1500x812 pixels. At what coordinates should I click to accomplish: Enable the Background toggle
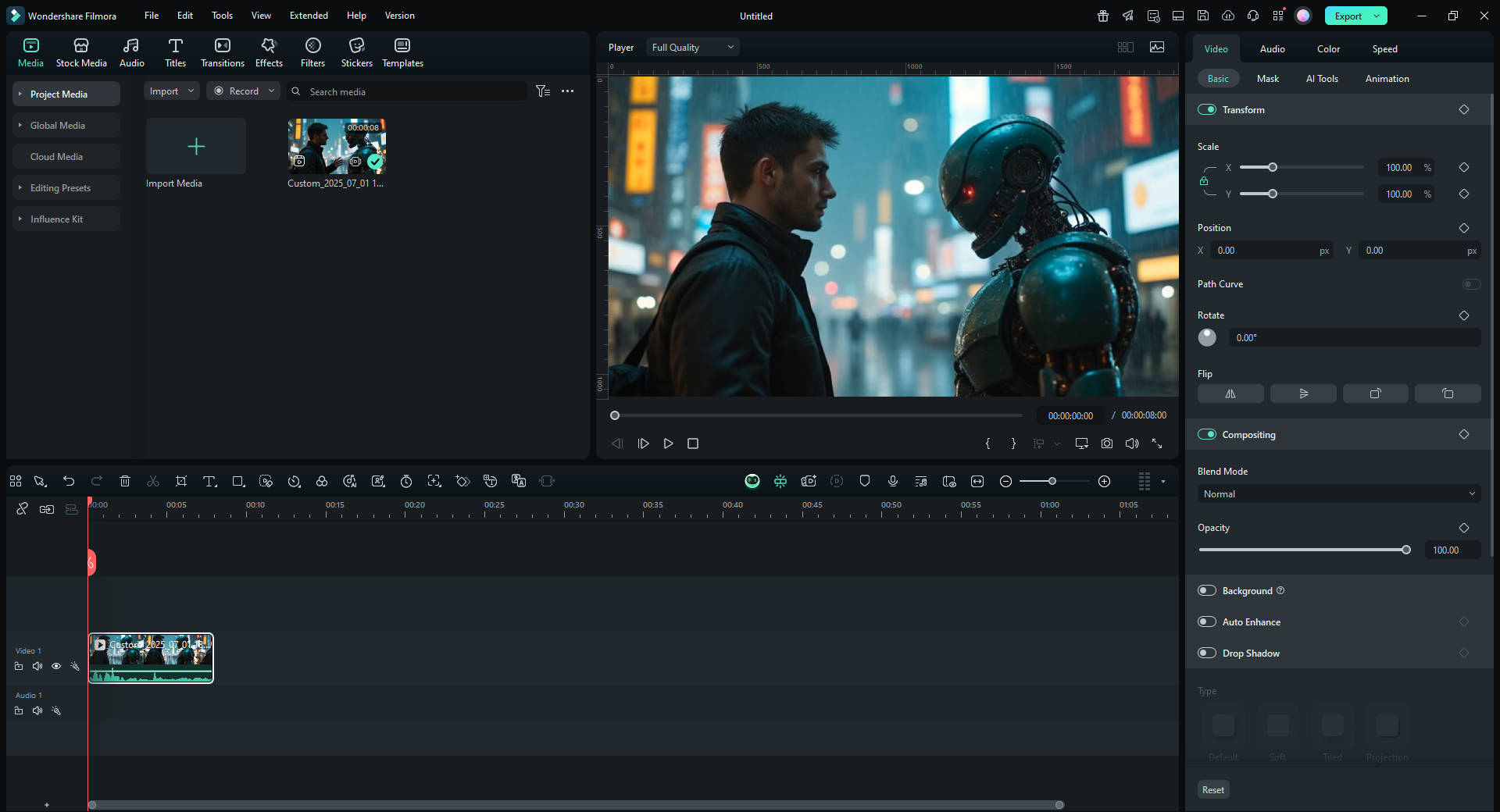pyautogui.click(x=1207, y=590)
